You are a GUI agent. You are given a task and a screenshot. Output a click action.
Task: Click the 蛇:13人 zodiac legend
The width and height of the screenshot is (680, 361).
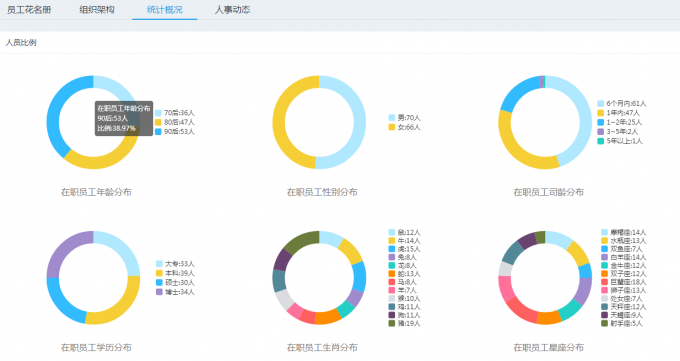tap(404, 274)
